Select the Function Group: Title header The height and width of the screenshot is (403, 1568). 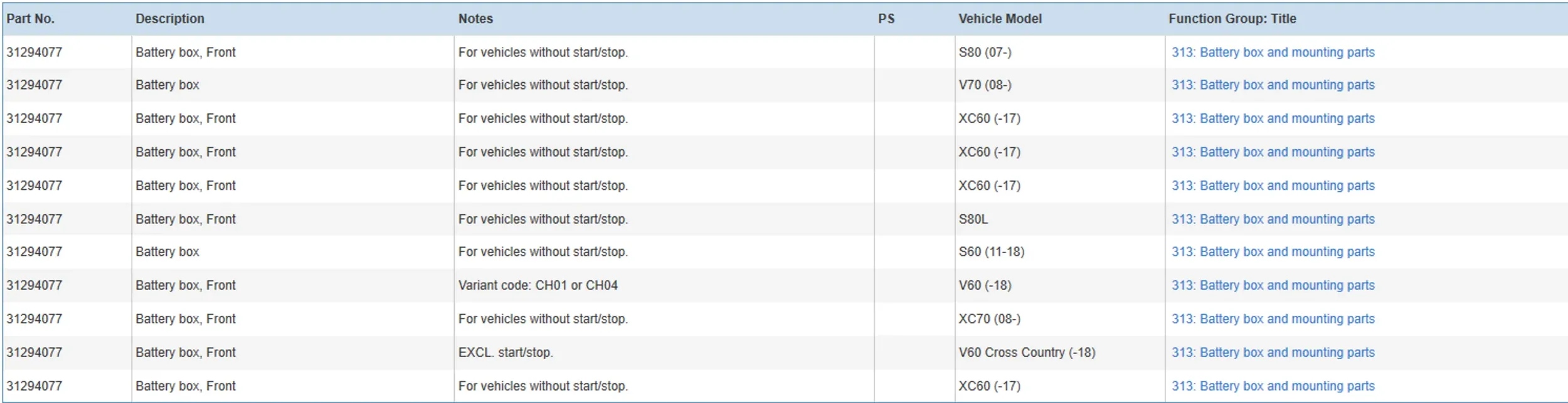coord(1232,19)
